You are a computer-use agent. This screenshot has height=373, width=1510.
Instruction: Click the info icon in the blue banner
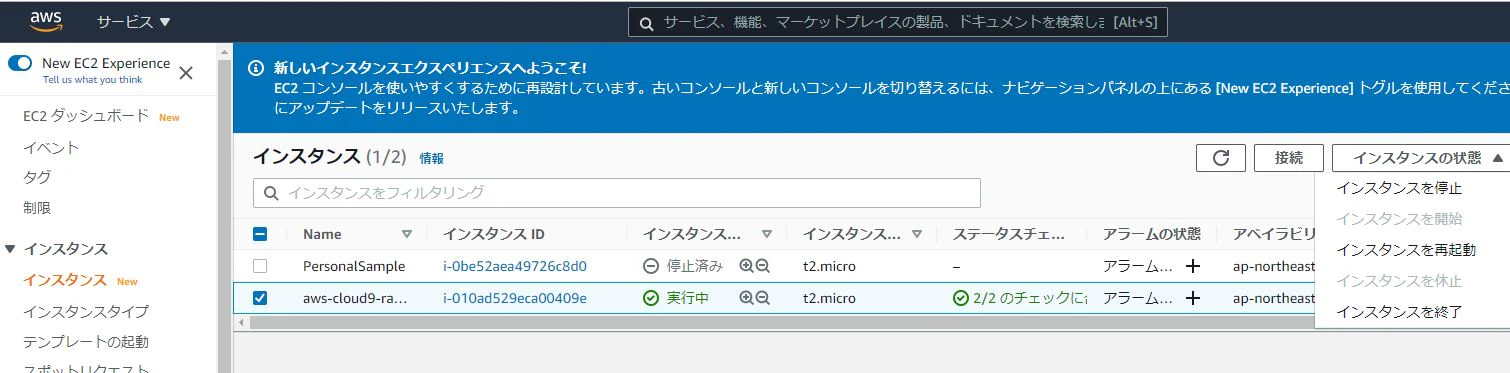coord(255,69)
